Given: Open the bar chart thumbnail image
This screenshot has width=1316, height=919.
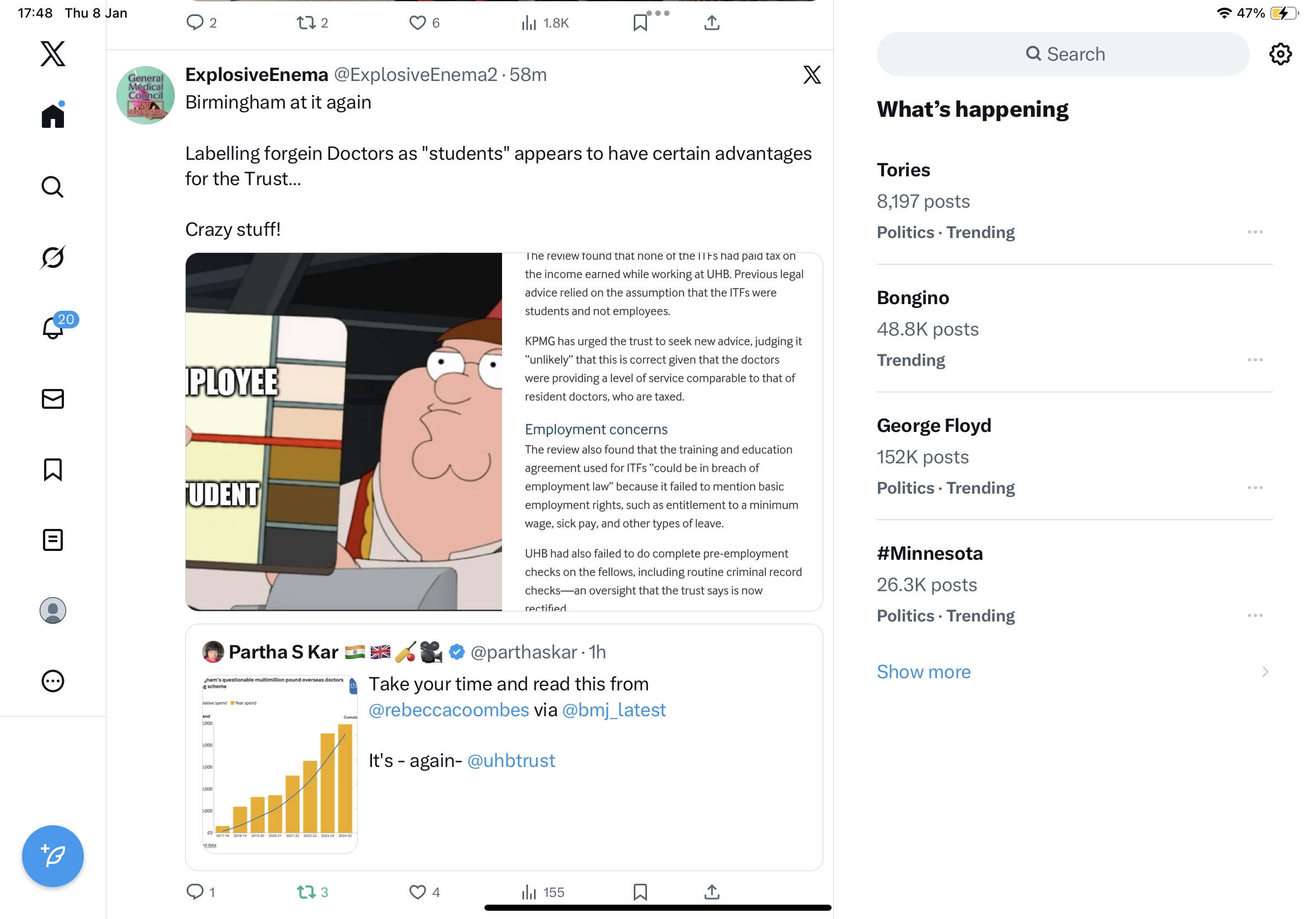Looking at the screenshot, I should click(x=280, y=763).
